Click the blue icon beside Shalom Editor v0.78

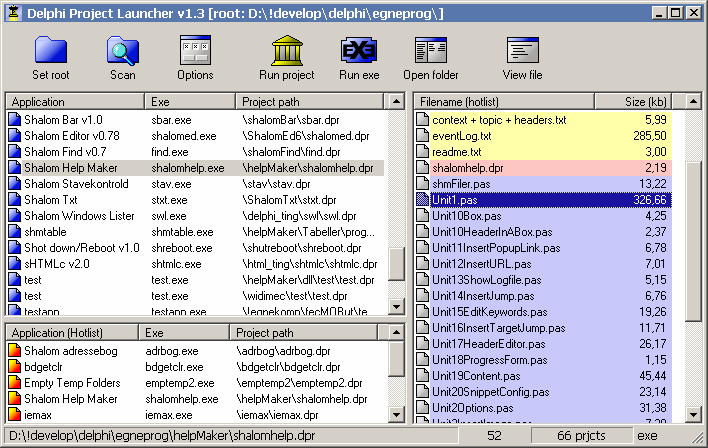(x=14, y=135)
